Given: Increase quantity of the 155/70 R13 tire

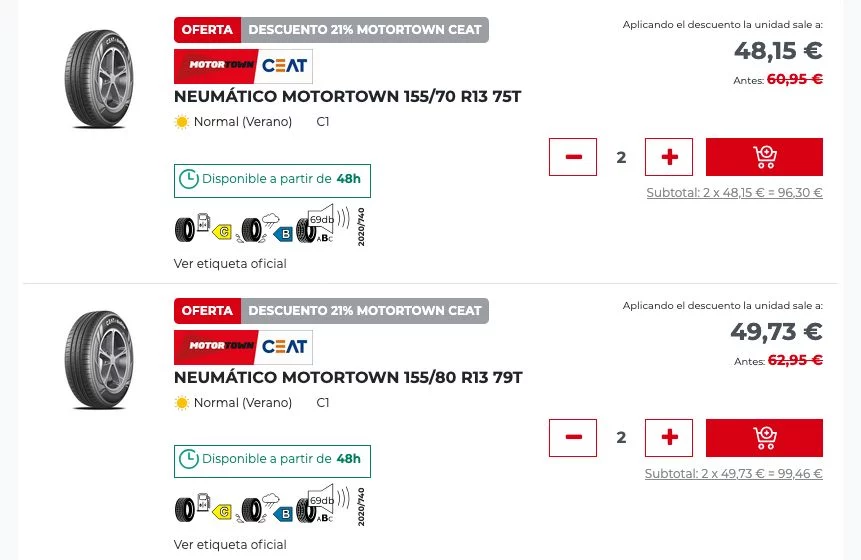Looking at the screenshot, I should click(669, 157).
